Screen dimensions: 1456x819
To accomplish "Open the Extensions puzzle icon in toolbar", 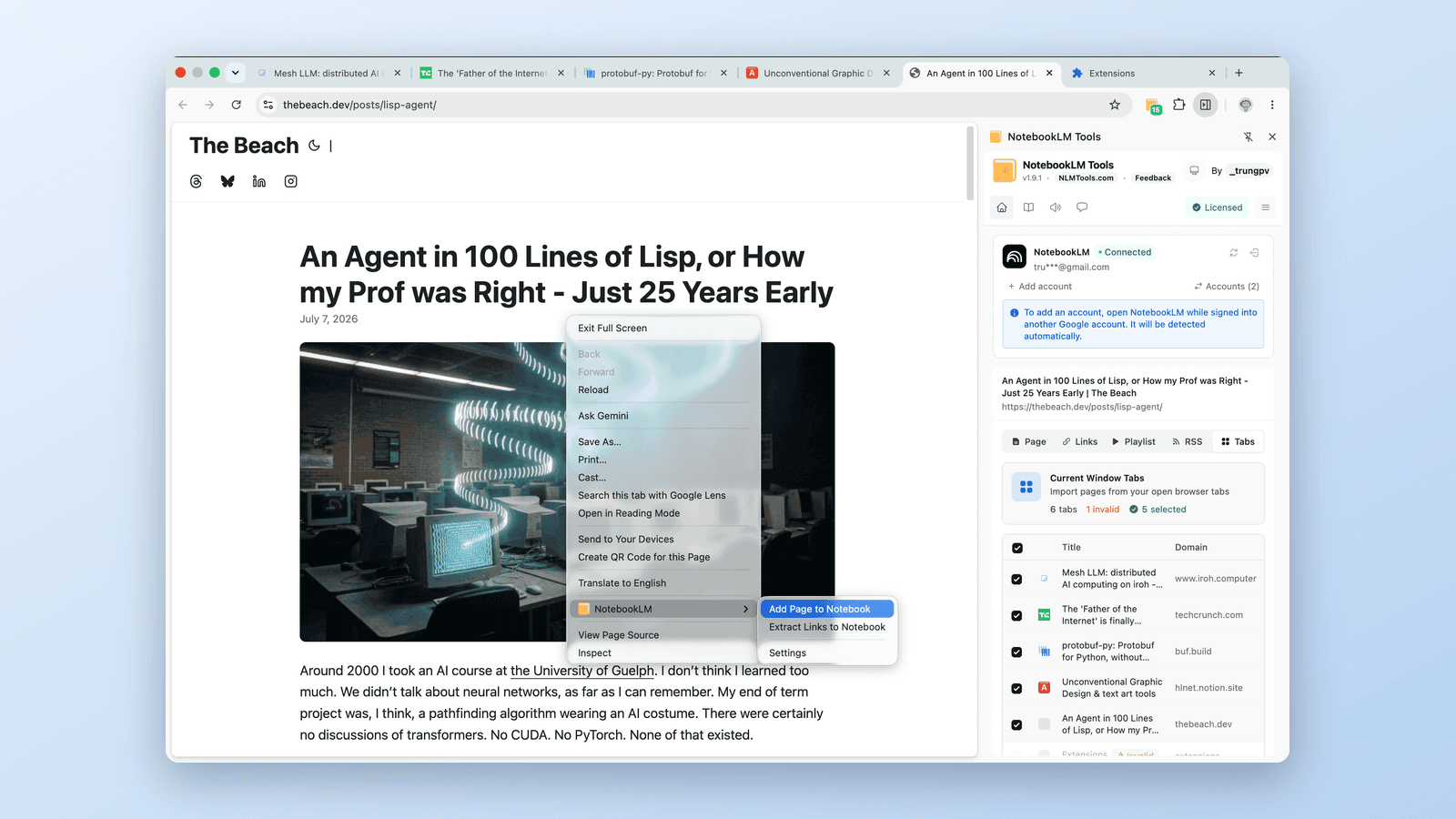I will 1179,105.
